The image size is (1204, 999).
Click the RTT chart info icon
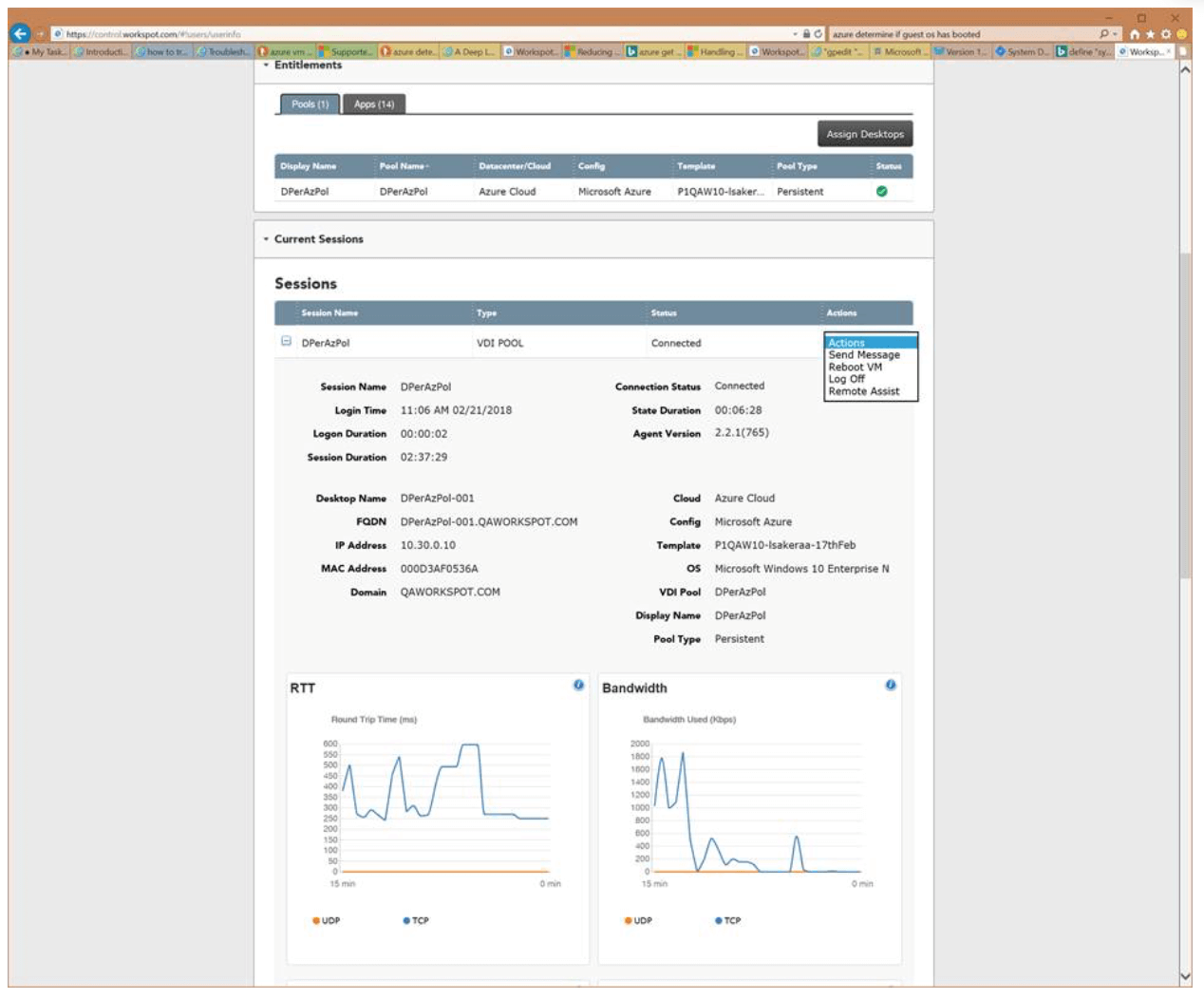point(578,685)
